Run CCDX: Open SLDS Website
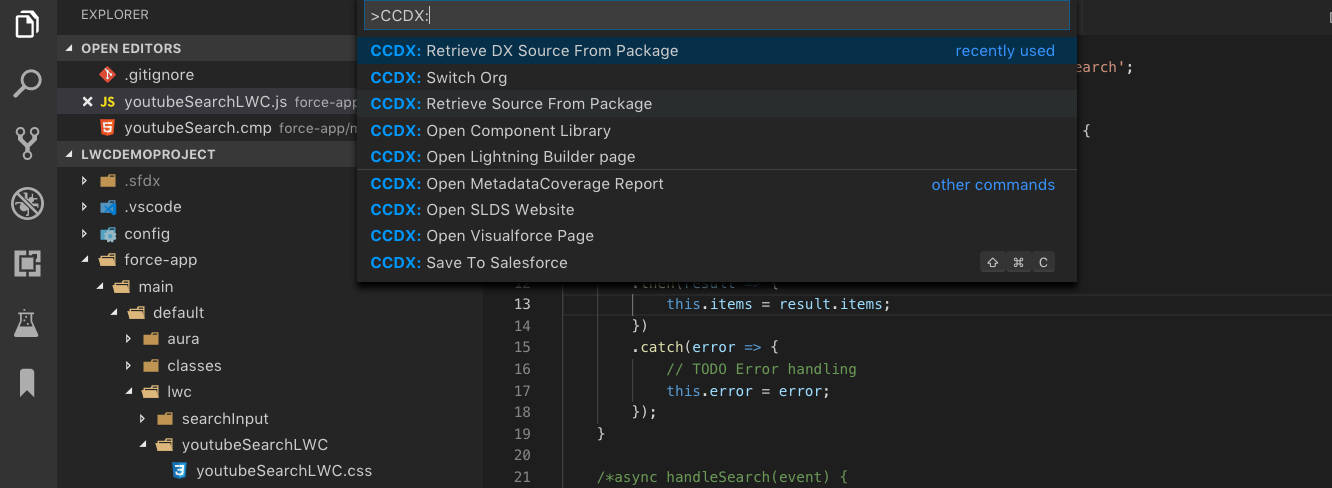 click(x=716, y=210)
